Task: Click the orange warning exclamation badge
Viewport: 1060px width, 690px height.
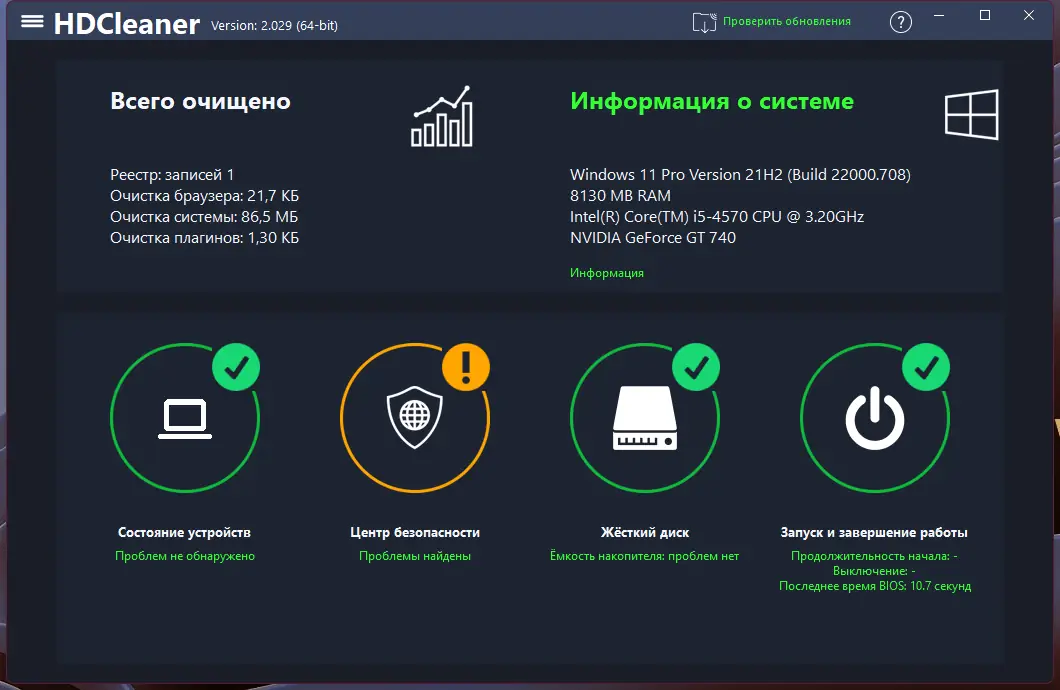Action: (x=466, y=367)
